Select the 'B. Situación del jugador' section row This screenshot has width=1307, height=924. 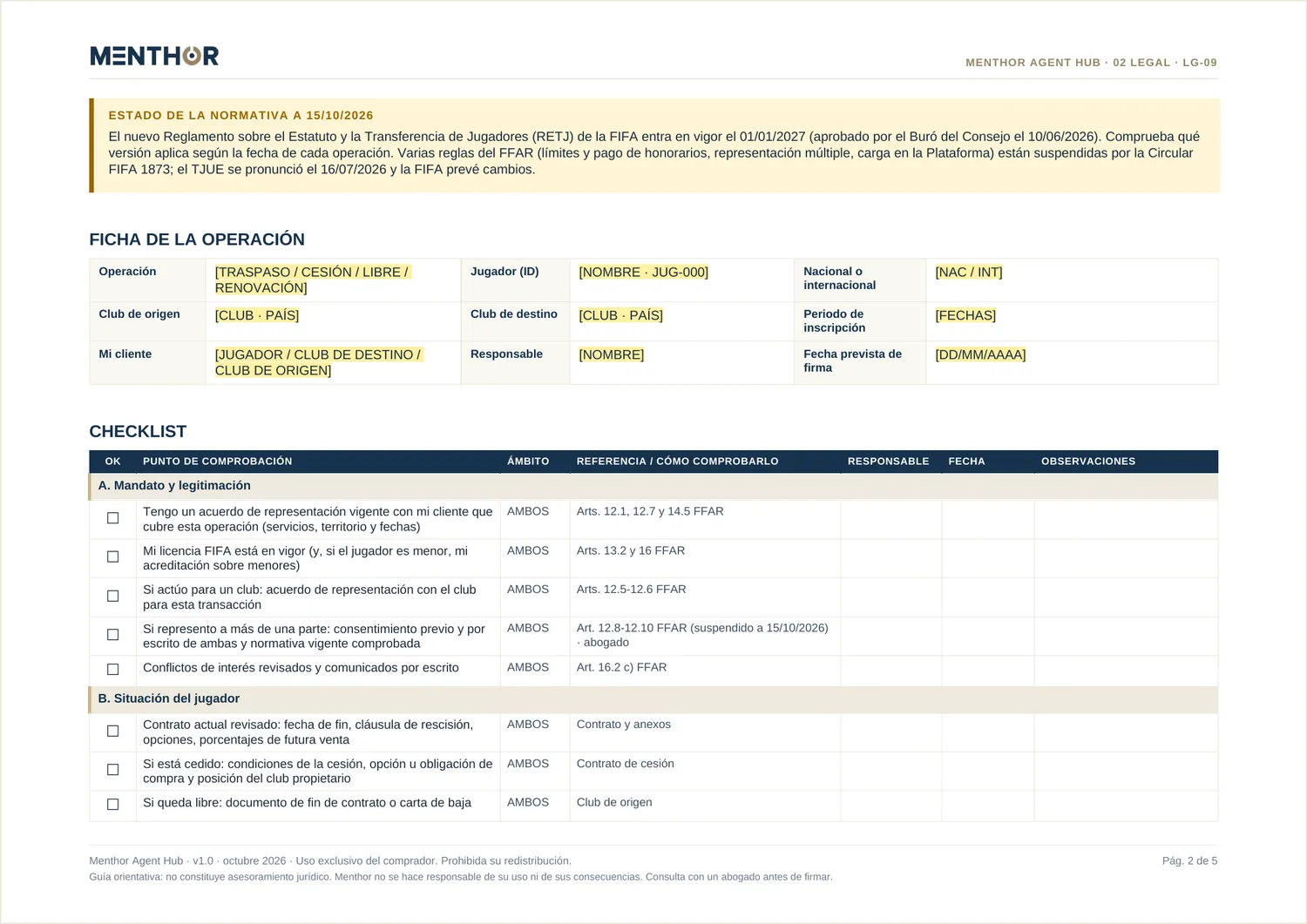coord(653,698)
